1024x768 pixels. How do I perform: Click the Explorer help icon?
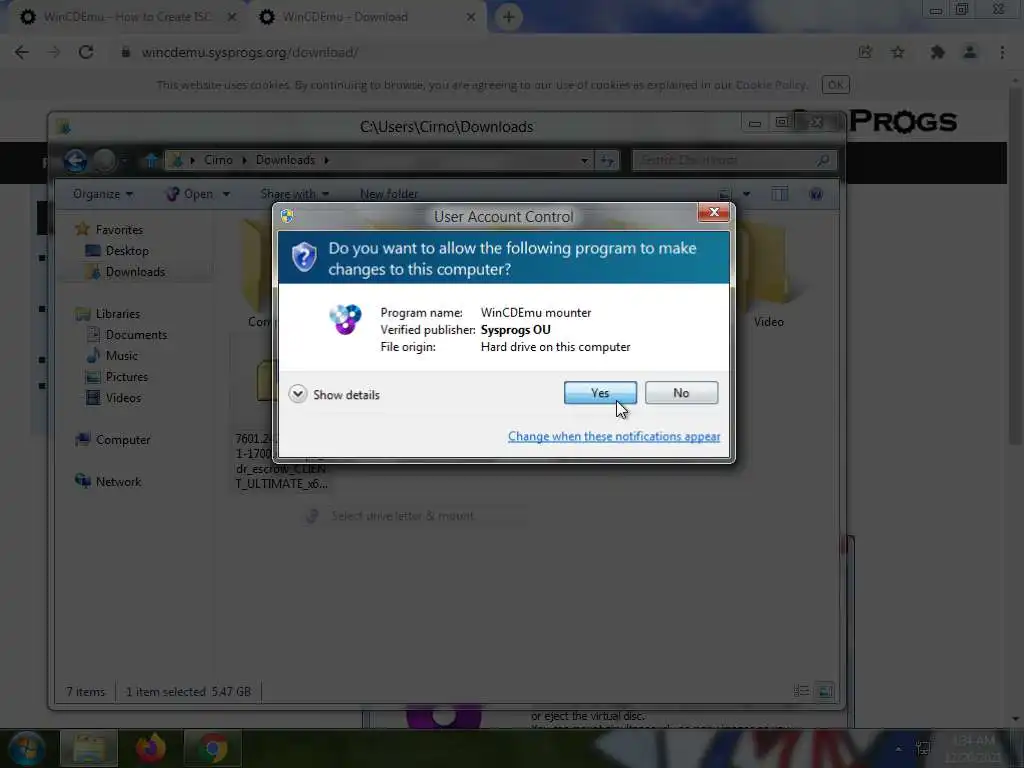click(x=816, y=194)
